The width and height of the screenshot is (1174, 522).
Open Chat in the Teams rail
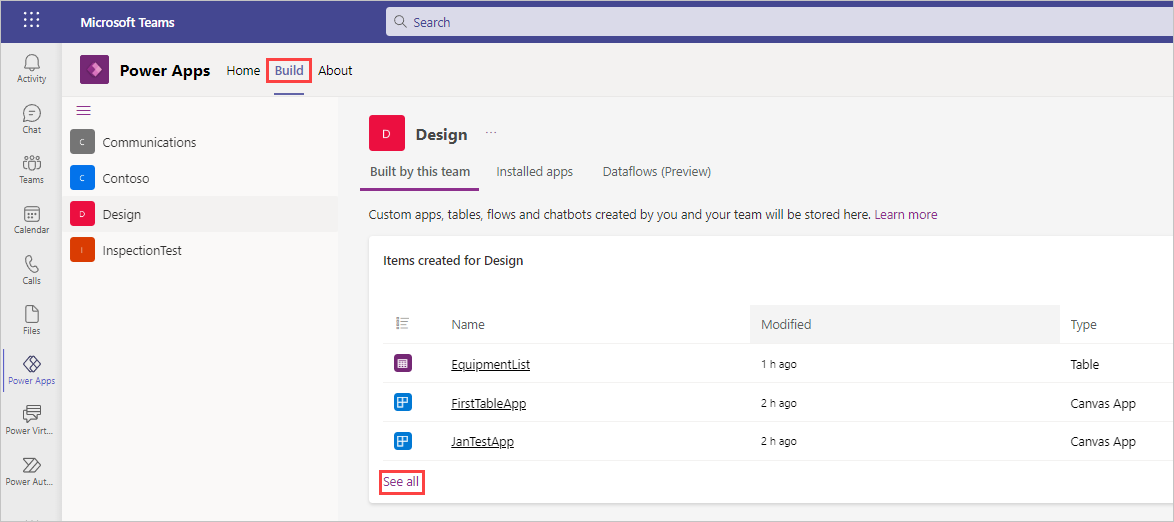pos(31,119)
